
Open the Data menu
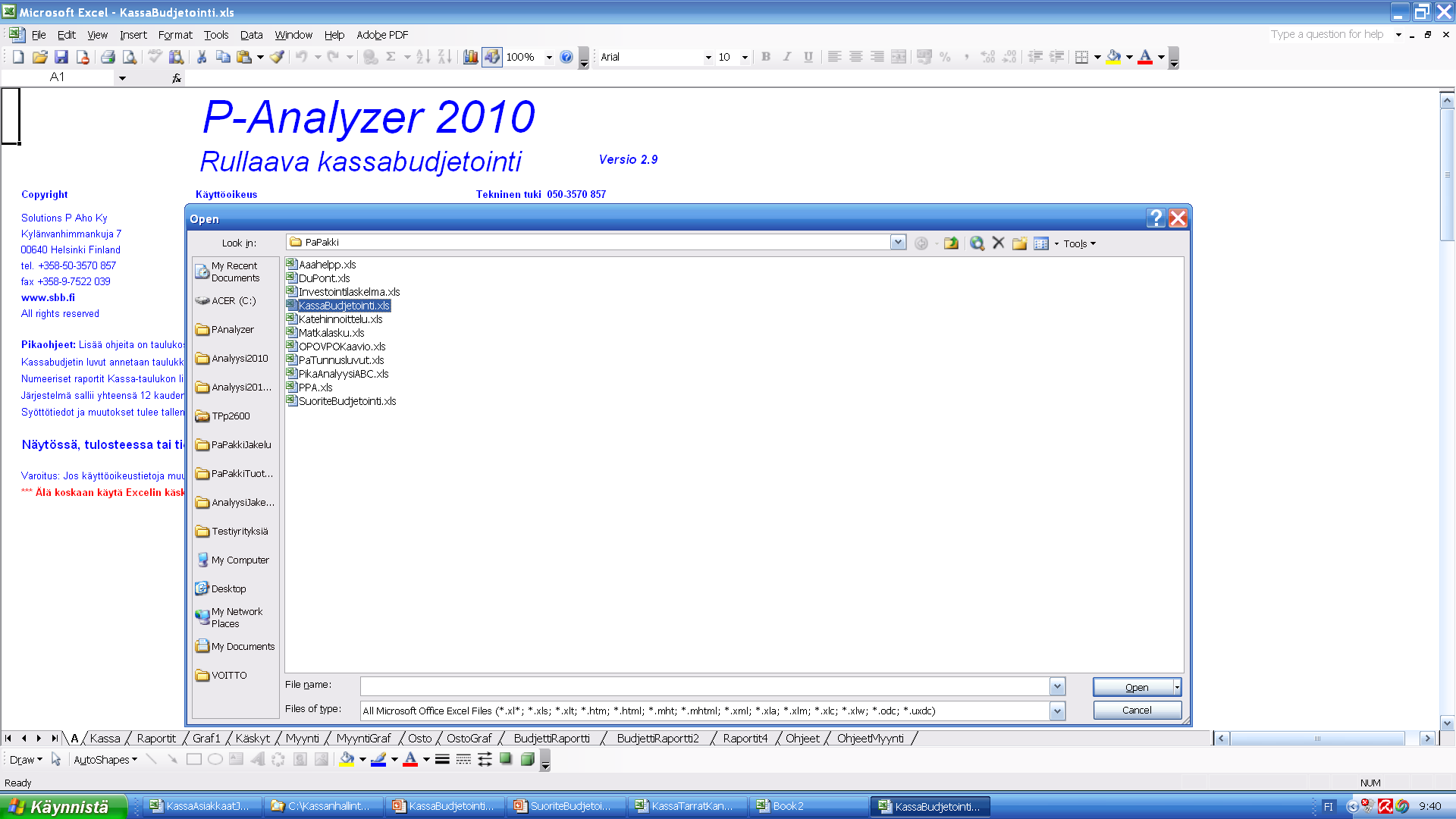coord(251,35)
